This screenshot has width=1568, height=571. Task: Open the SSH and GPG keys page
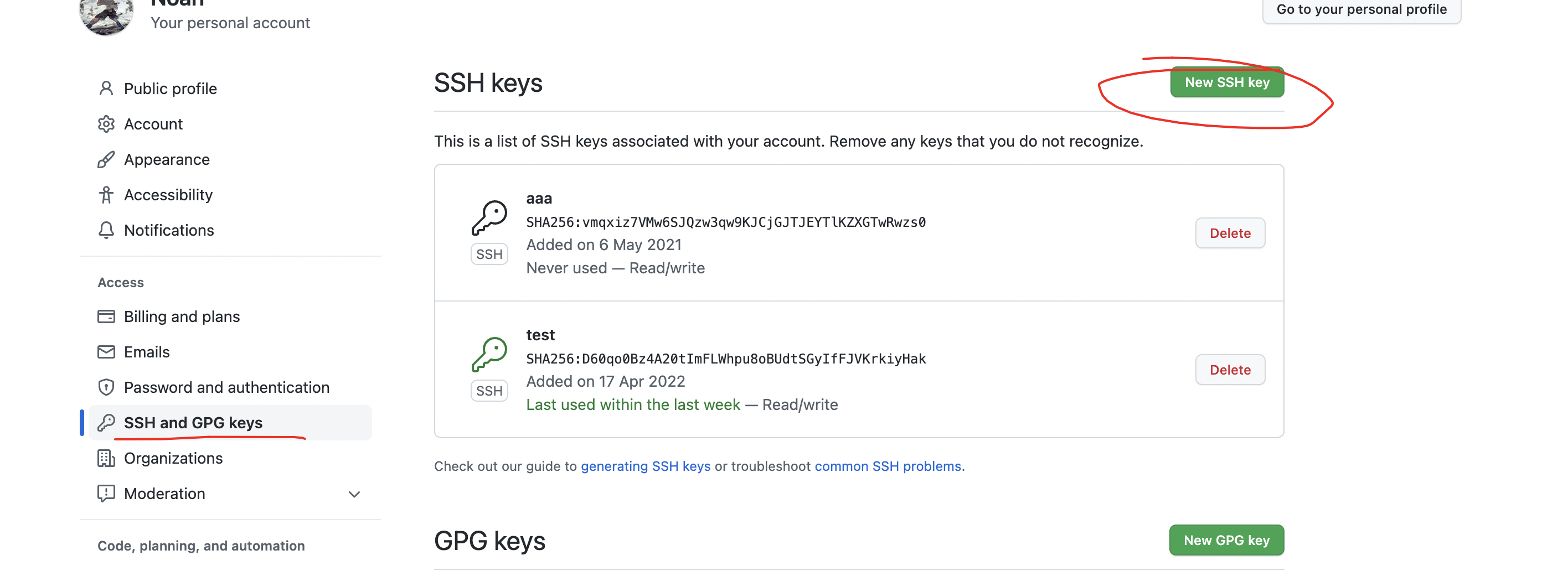pyautogui.click(x=193, y=423)
